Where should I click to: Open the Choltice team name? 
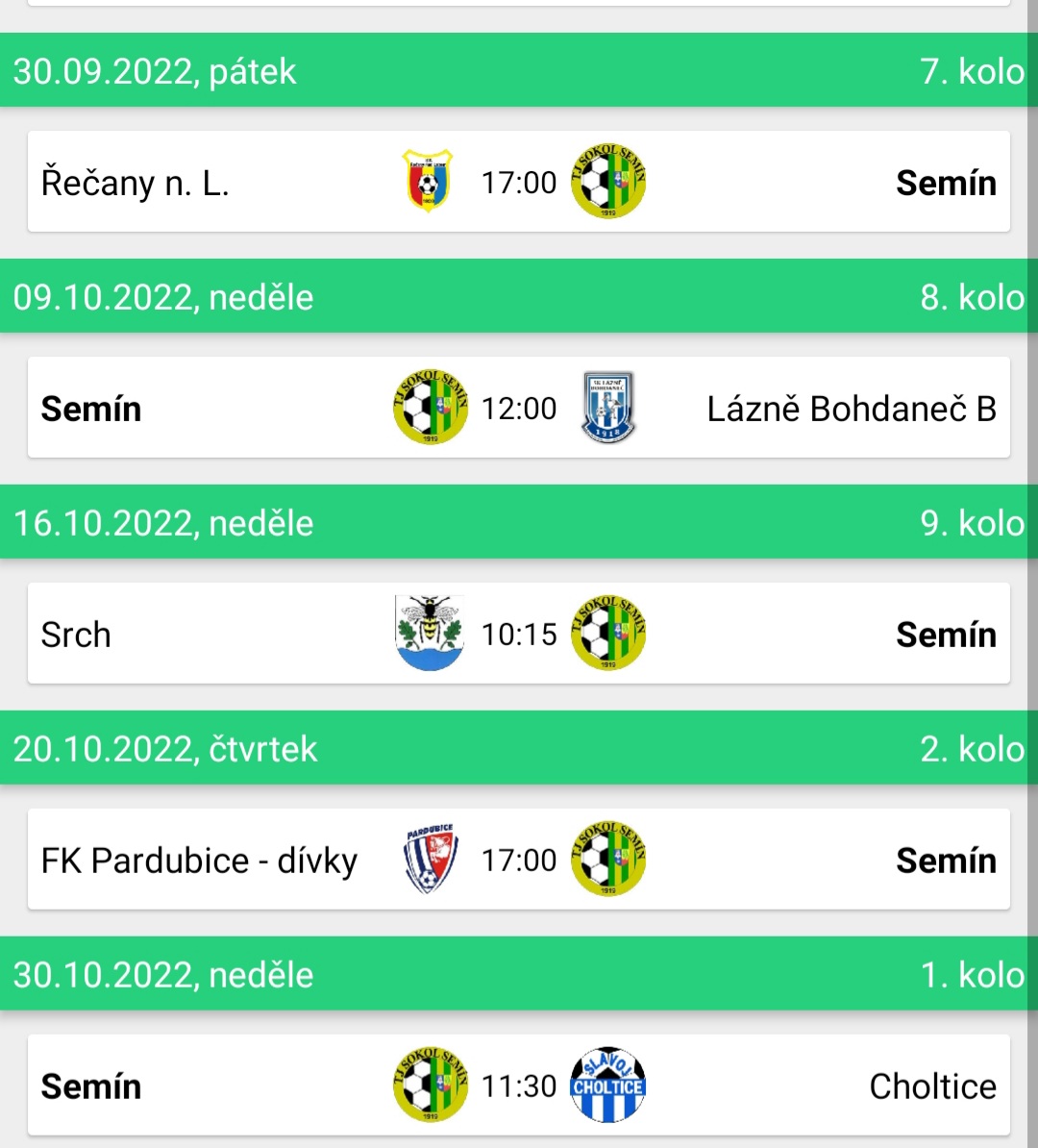932,1086
